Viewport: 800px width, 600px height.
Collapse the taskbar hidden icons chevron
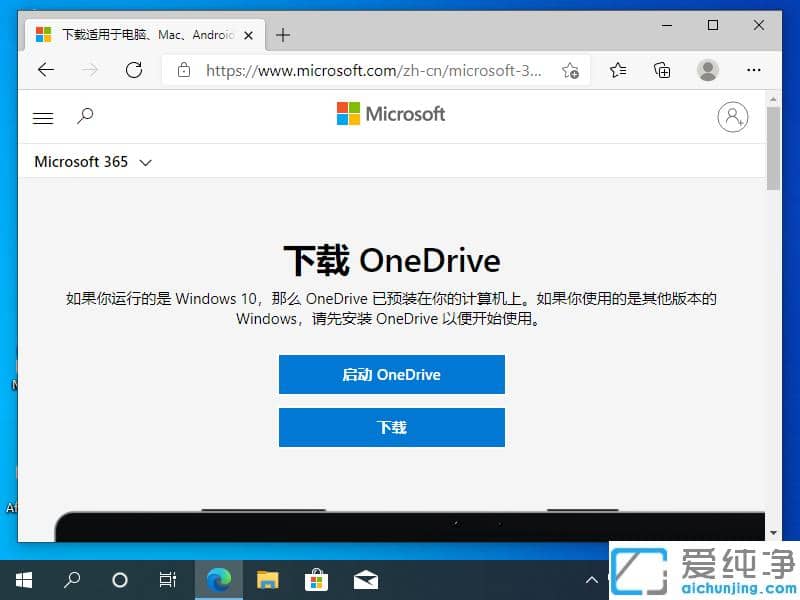[x=592, y=580]
